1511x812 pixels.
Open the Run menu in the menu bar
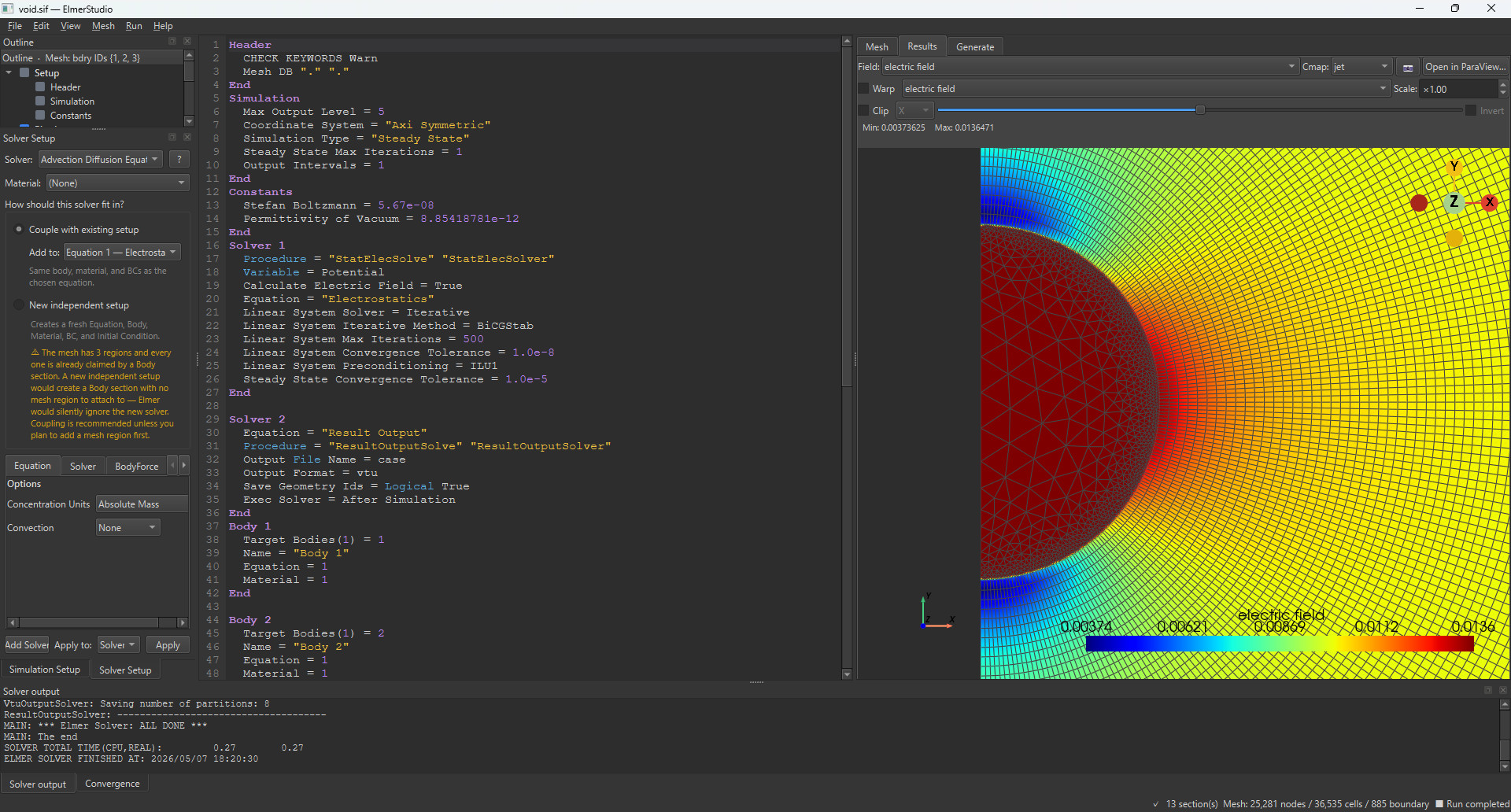pos(134,26)
